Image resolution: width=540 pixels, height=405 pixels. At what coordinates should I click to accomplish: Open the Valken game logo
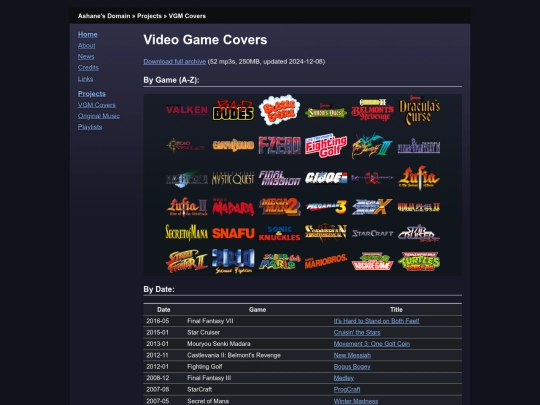tap(187, 110)
